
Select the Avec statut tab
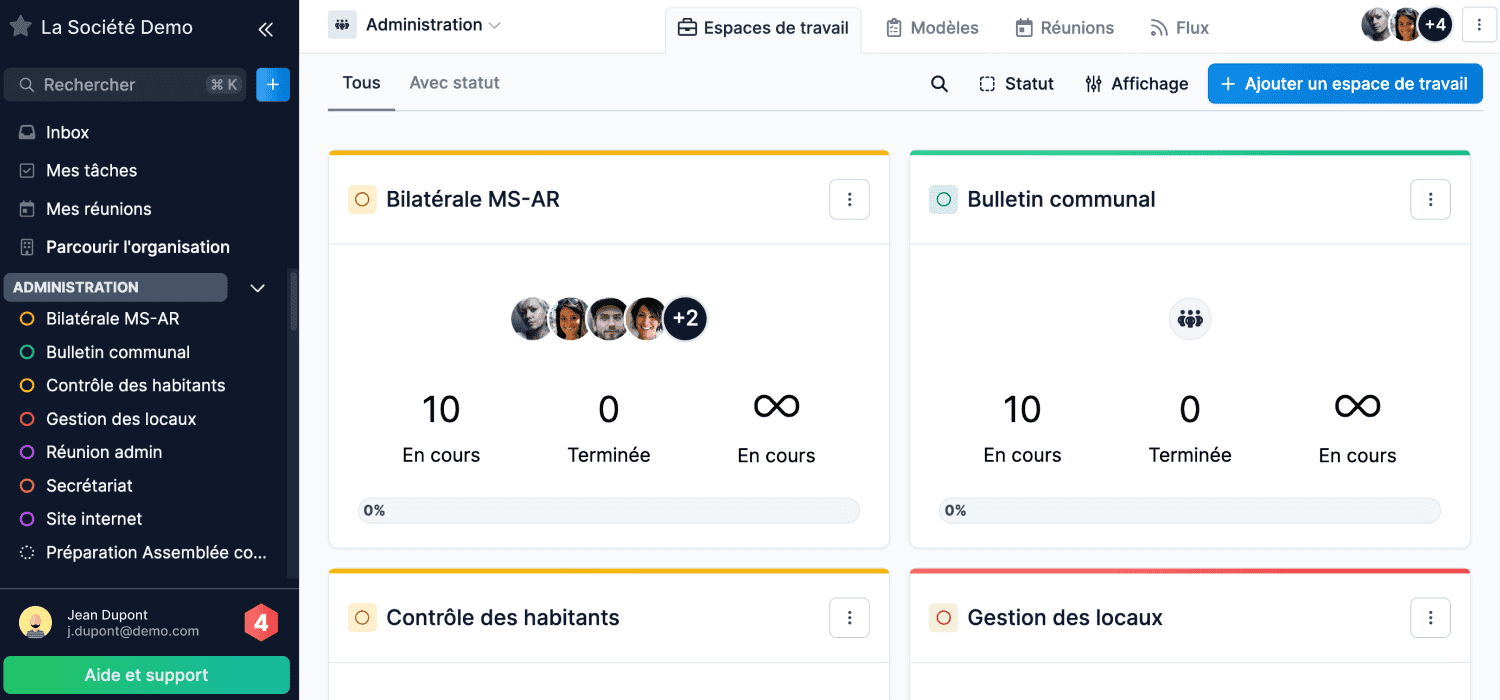[x=454, y=83]
